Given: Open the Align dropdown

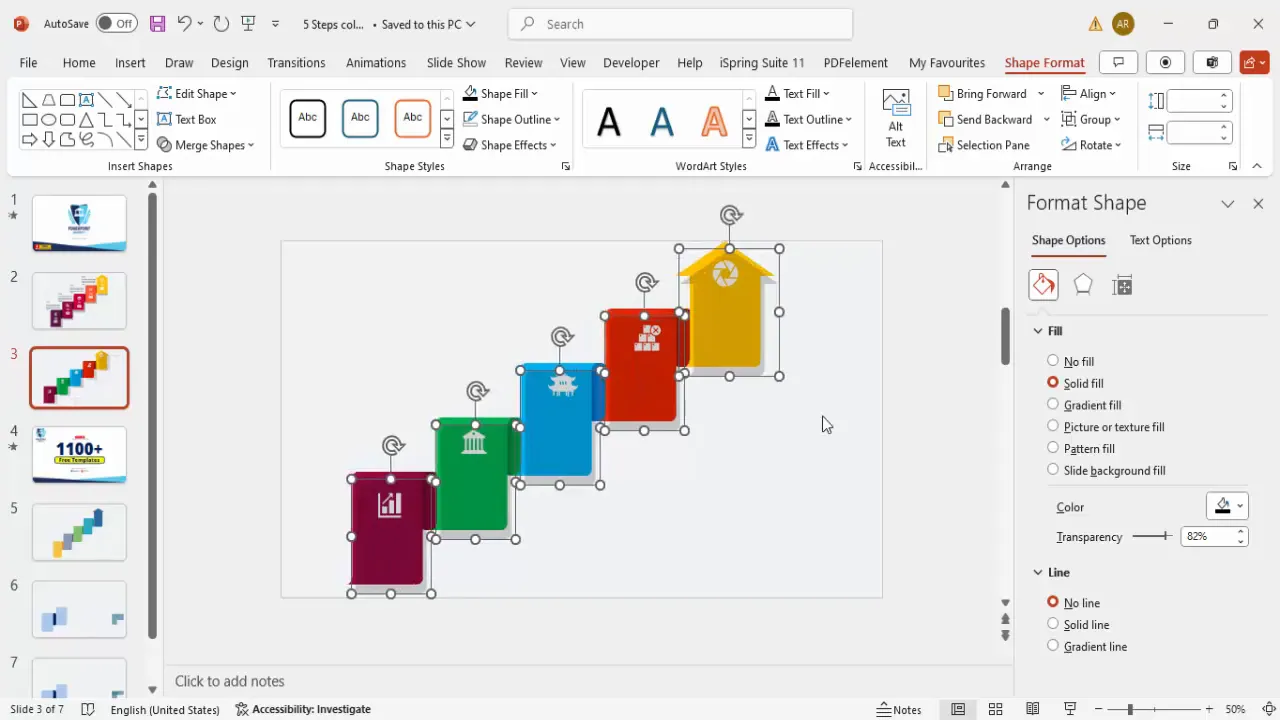Looking at the screenshot, I should tap(1089, 93).
